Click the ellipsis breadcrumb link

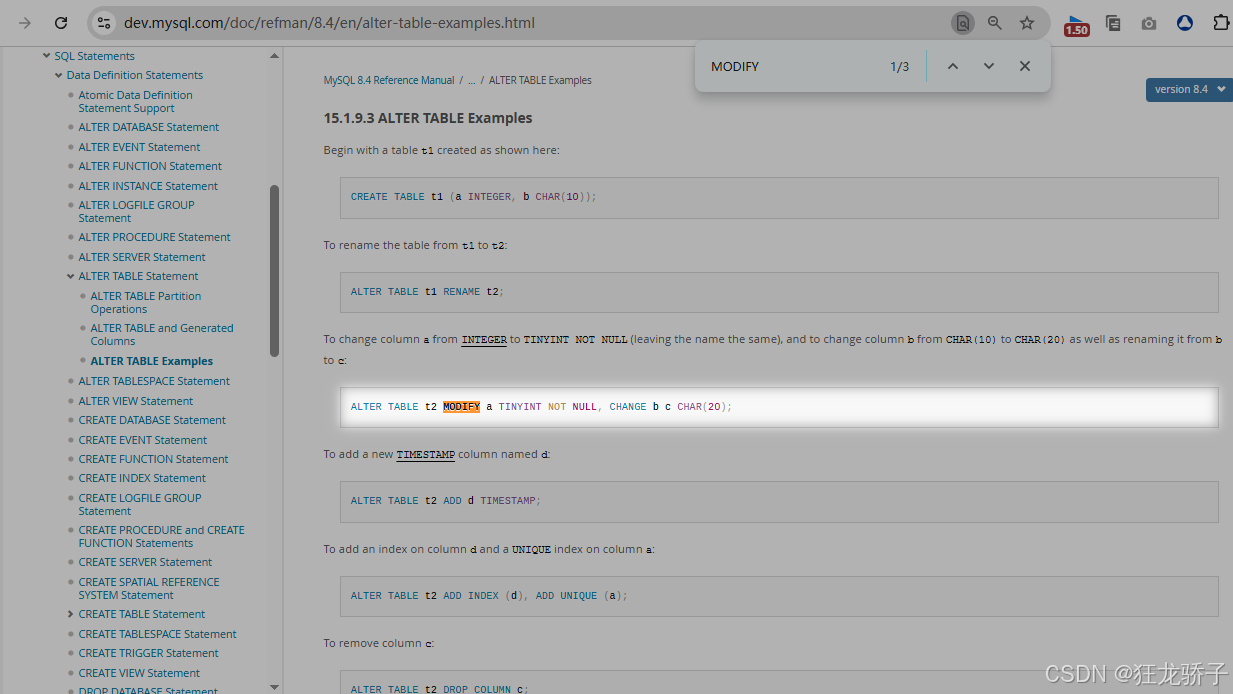click(x=471, y=80)
